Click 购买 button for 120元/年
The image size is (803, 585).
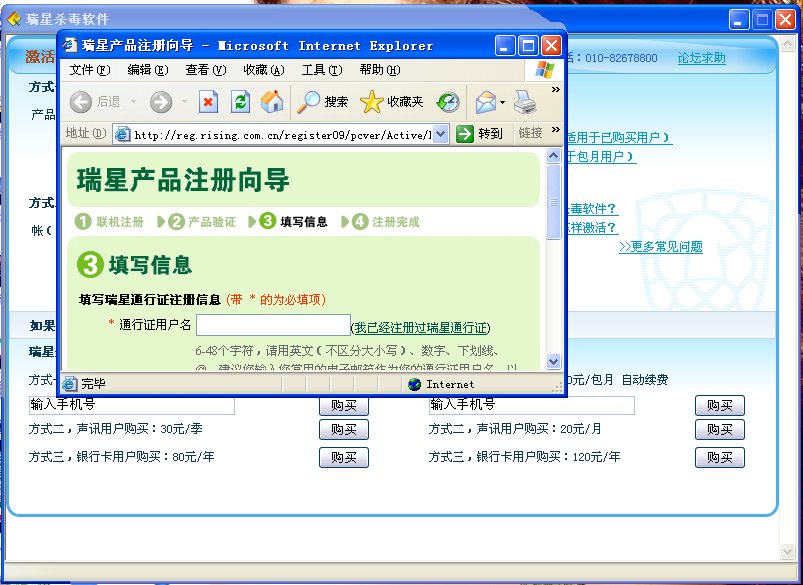coord(720,457)
